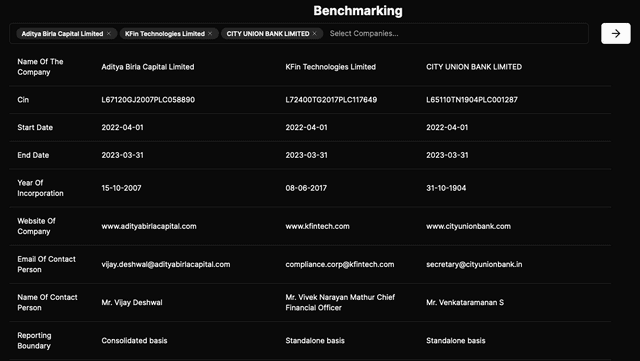Click the Start Date row label
This screenshot has height=361, width=640.
(x=35, y=127)
